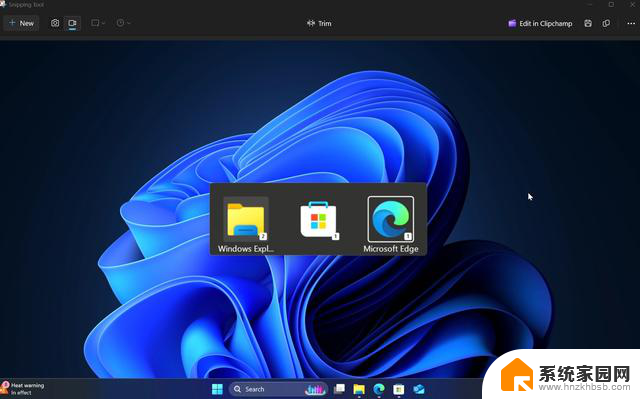
Task: Click the taskbar Search box
Action: pyautogui.click(x=278, y=389)
